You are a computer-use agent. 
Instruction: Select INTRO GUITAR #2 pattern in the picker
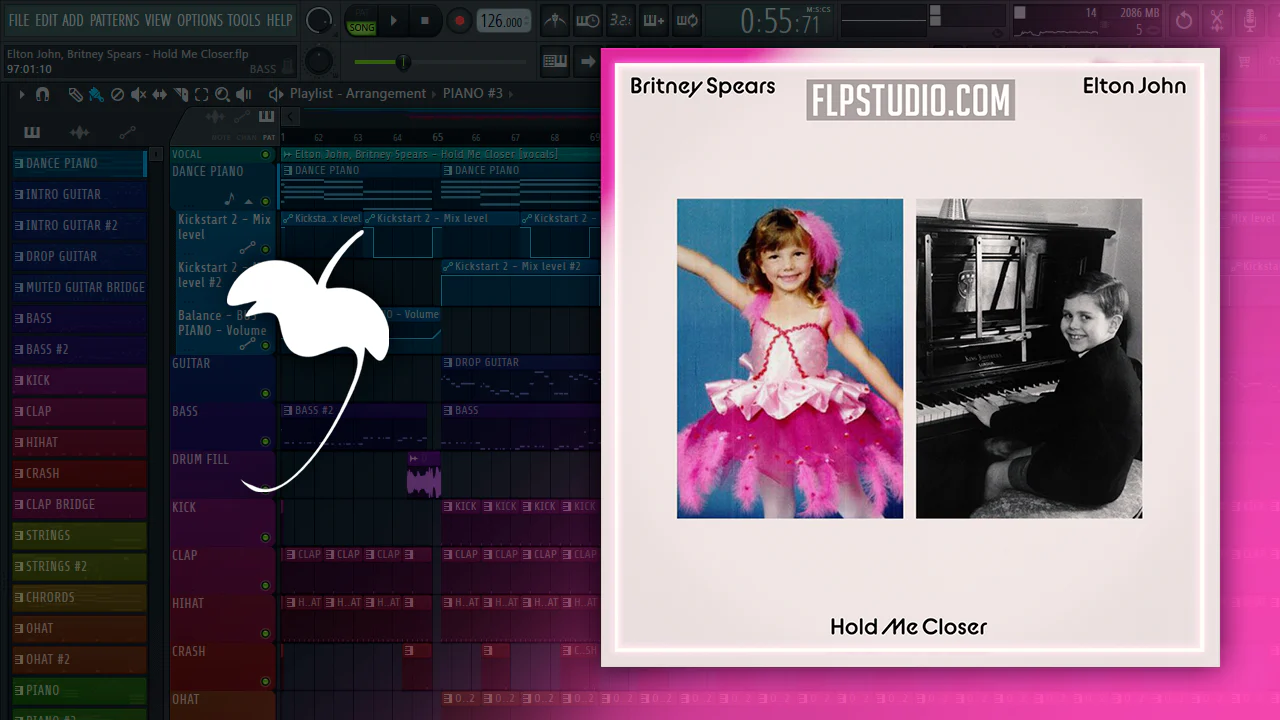(x=79, y=225)
